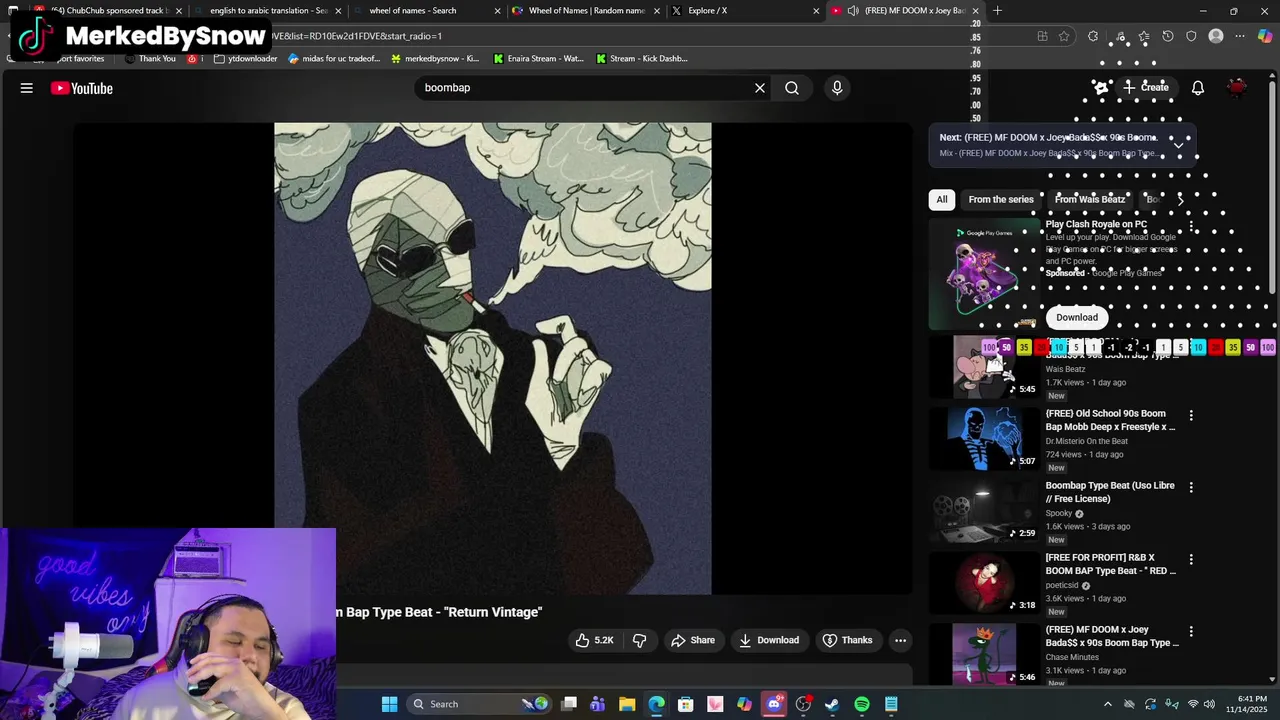Open Chase Minutes MF DOOM beat video
Image resolution: width=1280 pixels, height=720 pixels.
(1110, 636)
